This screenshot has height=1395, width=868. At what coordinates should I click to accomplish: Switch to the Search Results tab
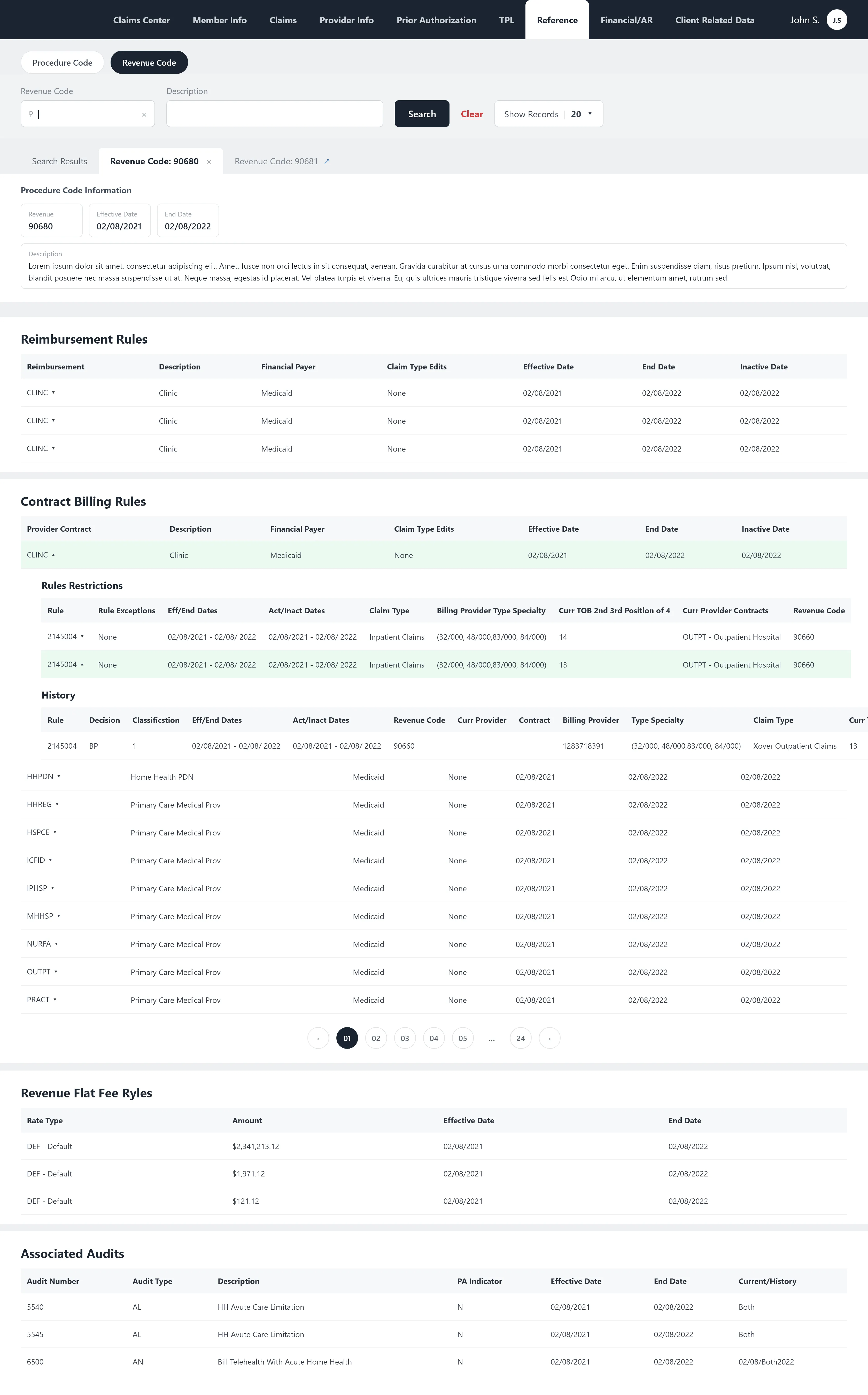[60, 161]
